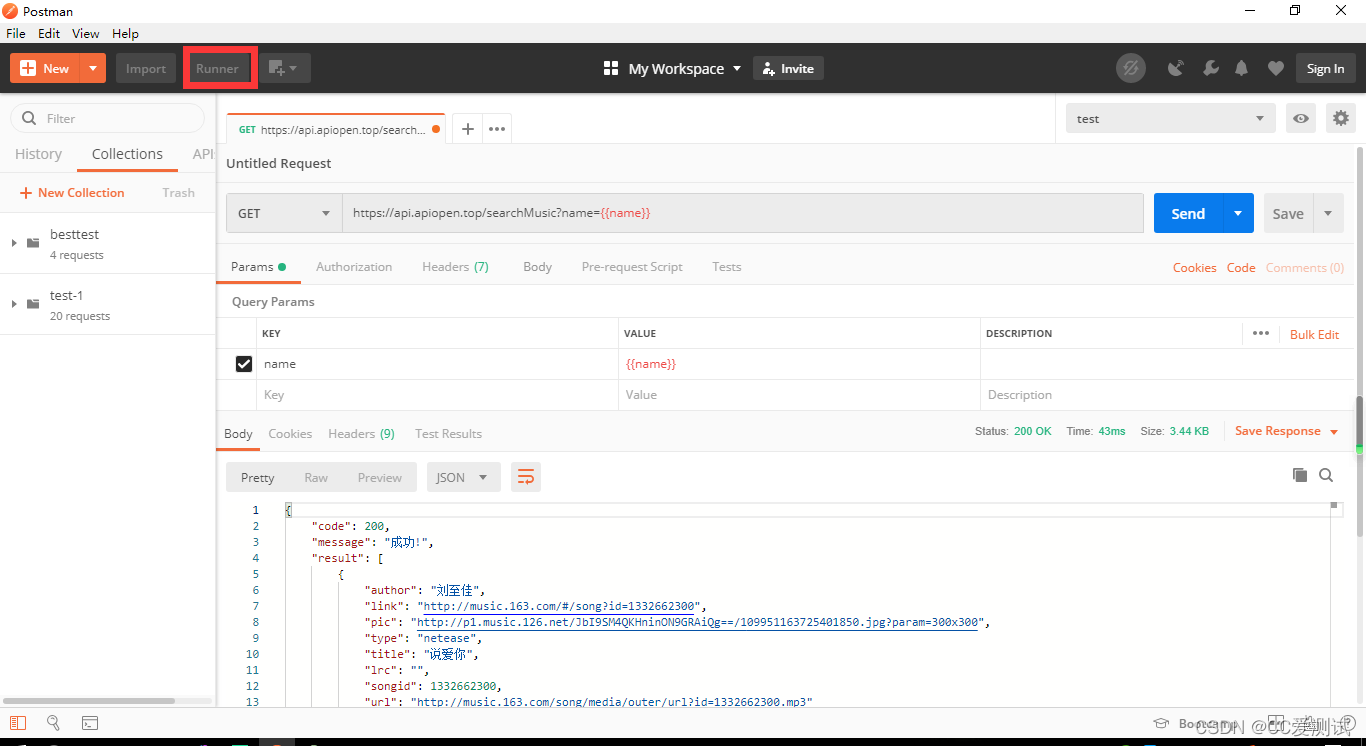This screenshot has width=1366, height=746.
Task: Open the notifications bell
Action: pyautogui.click(x=1242, y=68)
